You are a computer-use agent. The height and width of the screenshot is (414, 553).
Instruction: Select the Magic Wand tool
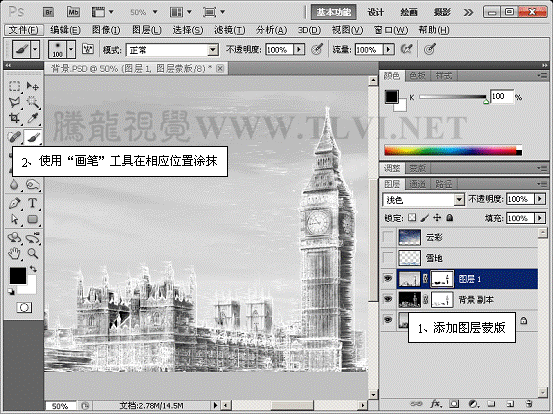(x=32, y=102)
